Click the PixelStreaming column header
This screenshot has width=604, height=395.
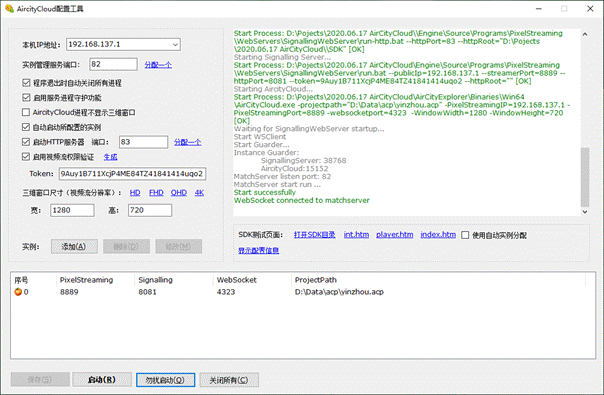[96, 280]
